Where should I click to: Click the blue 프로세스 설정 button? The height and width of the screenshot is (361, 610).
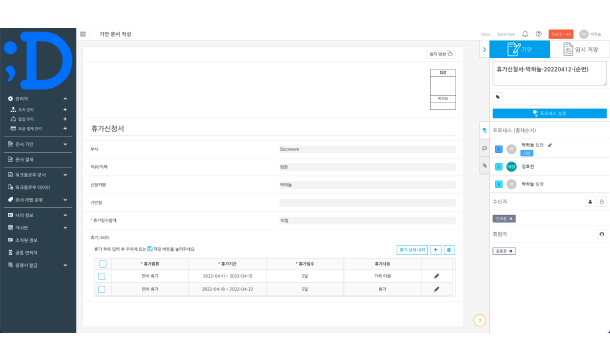click(x=549, y=113)
